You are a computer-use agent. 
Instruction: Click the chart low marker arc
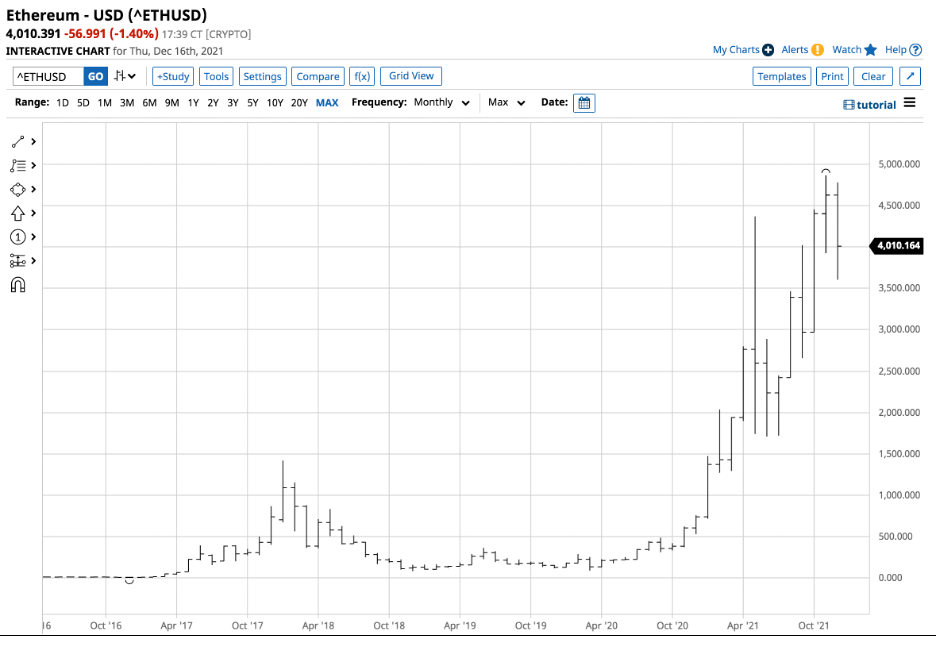tap(130, 581)
